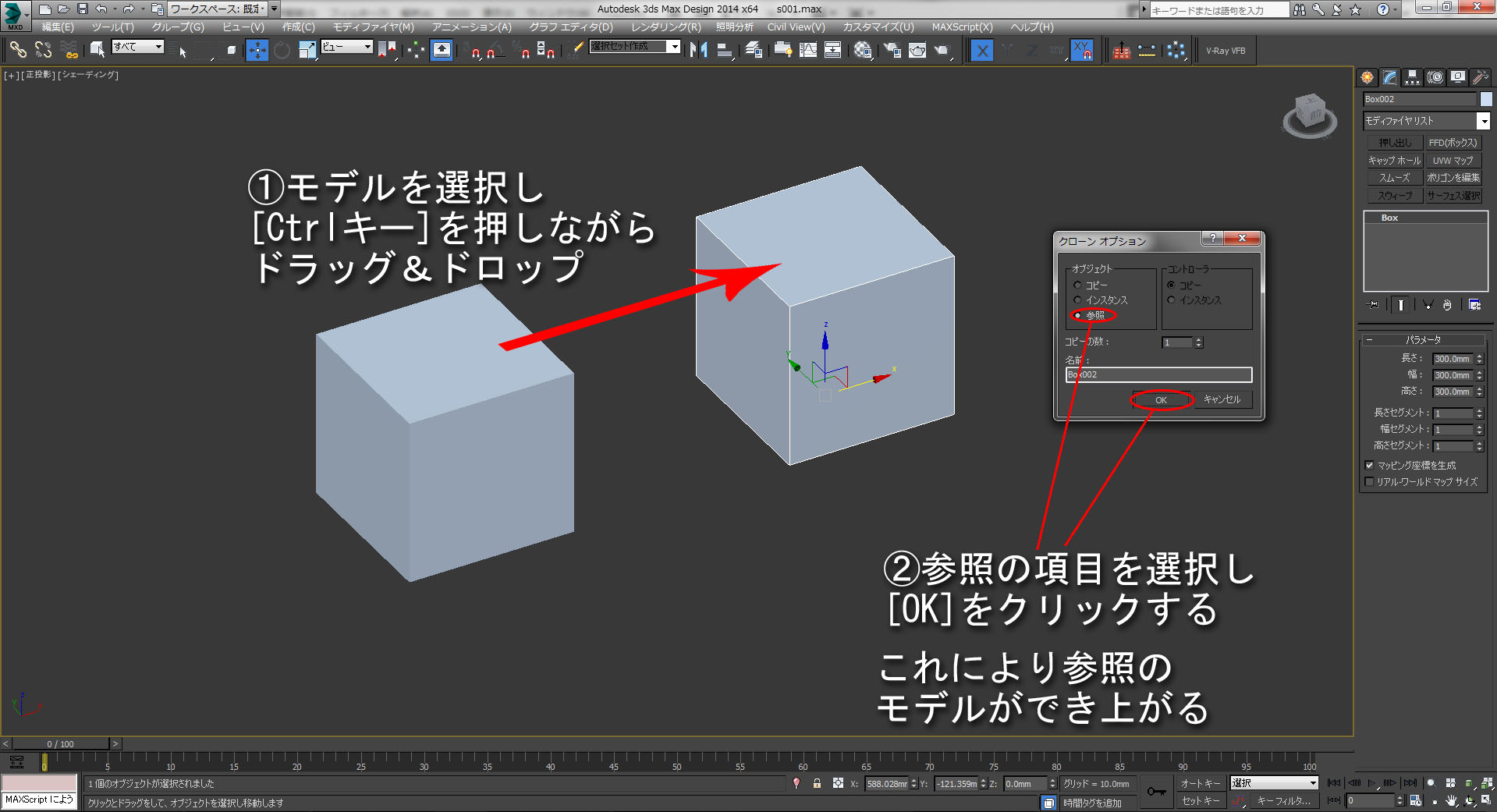Choose インスタンス under the コントローラ group
This screenshot has width=1497, height=812.
1171,300
